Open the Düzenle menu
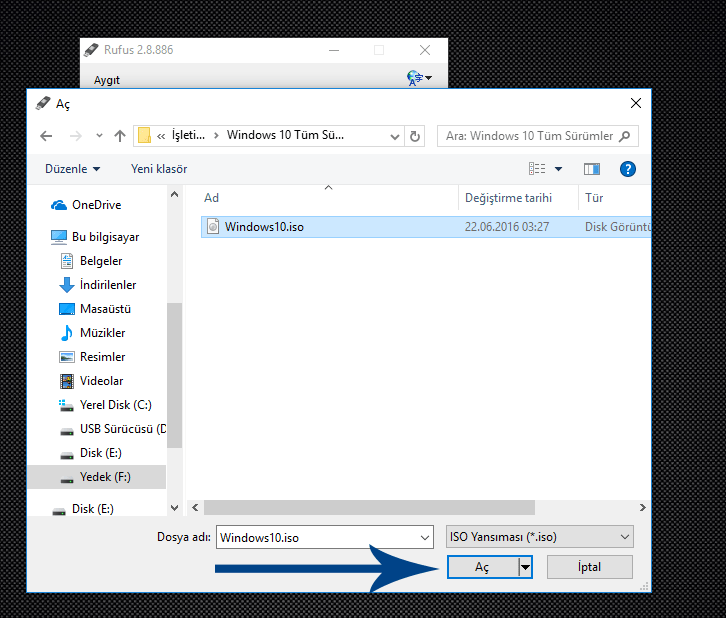 [x=73, y=169]
